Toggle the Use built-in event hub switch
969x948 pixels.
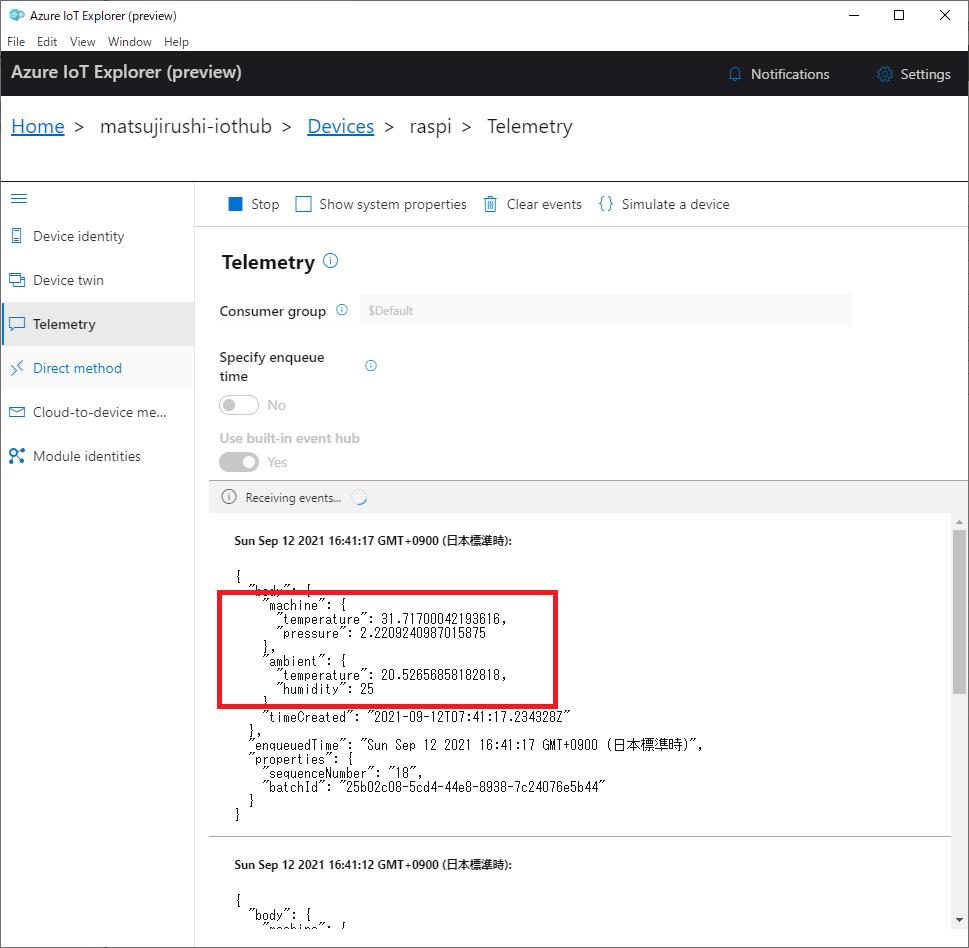pos(239,462)
